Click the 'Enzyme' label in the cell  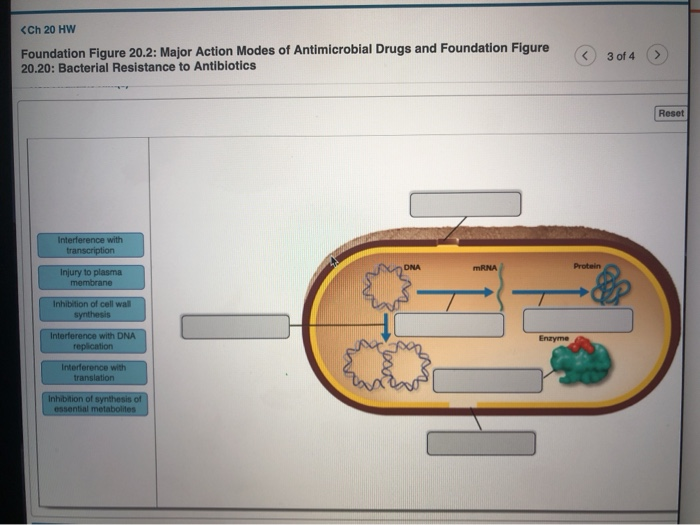point(554,338)
